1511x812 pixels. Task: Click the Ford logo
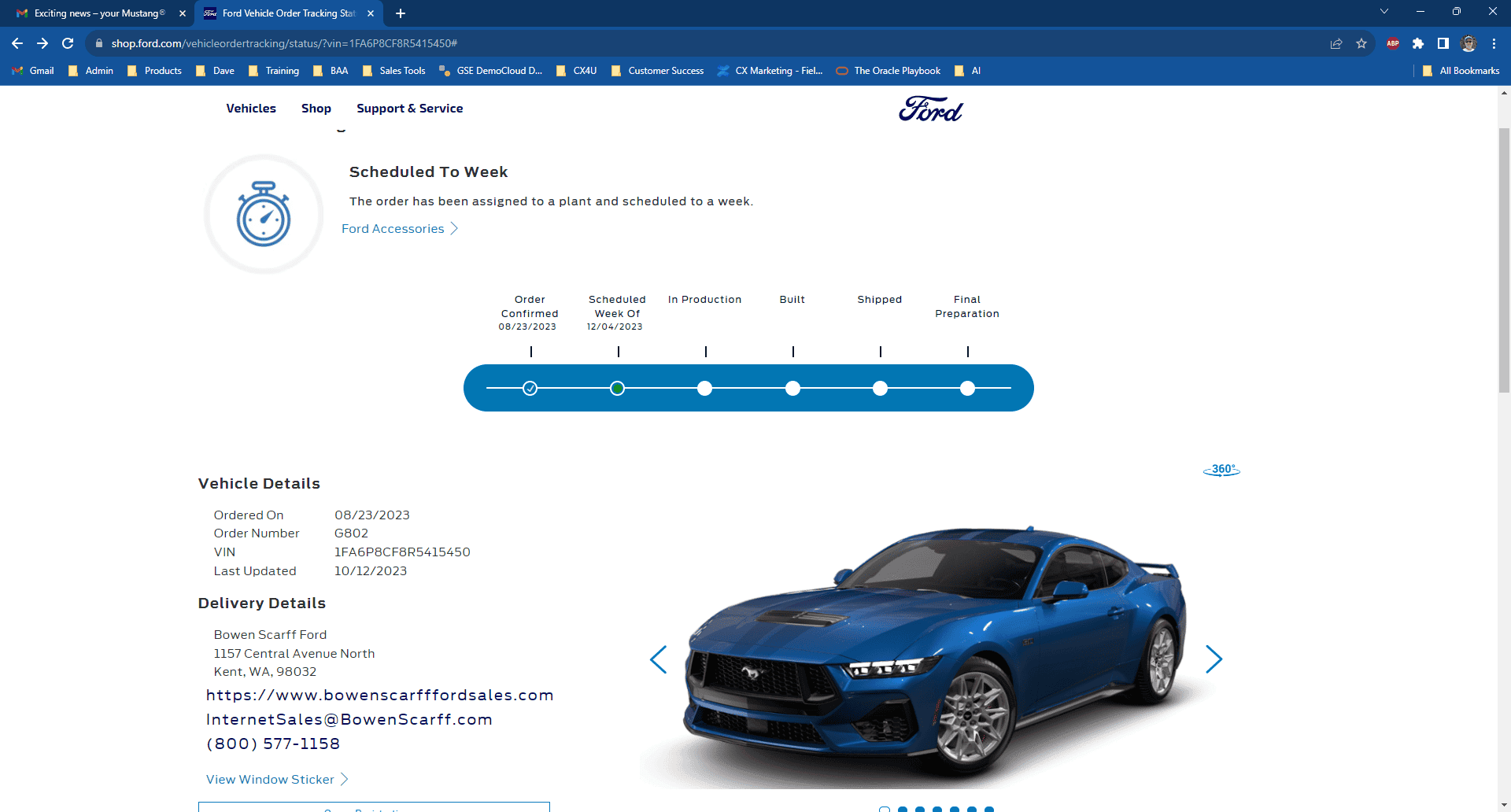click(x=931, y=109)
